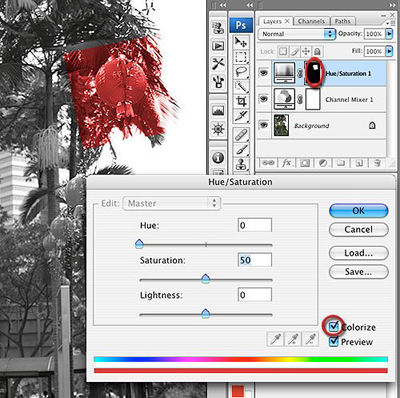This screenshot has width=400, height=398.
Task: Select the Background layer thumbnail
Action: [x=281, y=125]
